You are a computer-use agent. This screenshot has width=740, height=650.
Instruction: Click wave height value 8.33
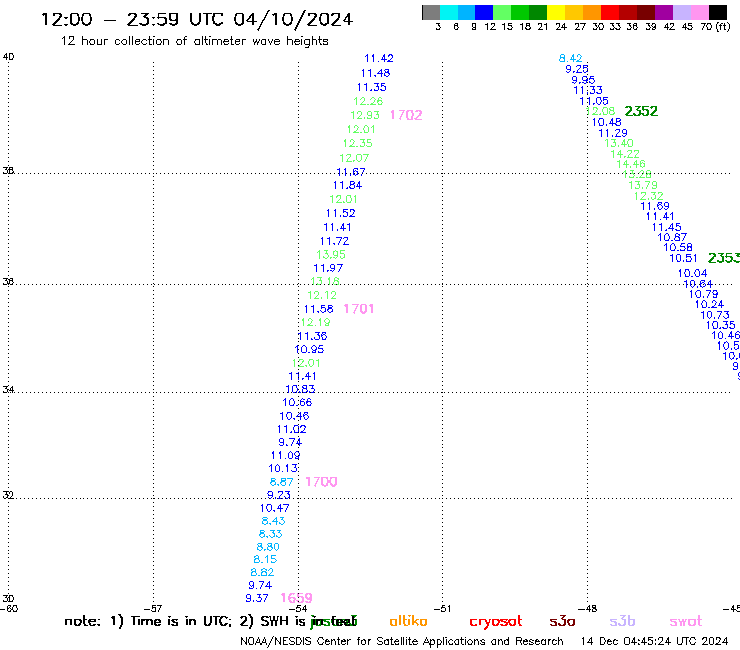[x=270, y=534]
